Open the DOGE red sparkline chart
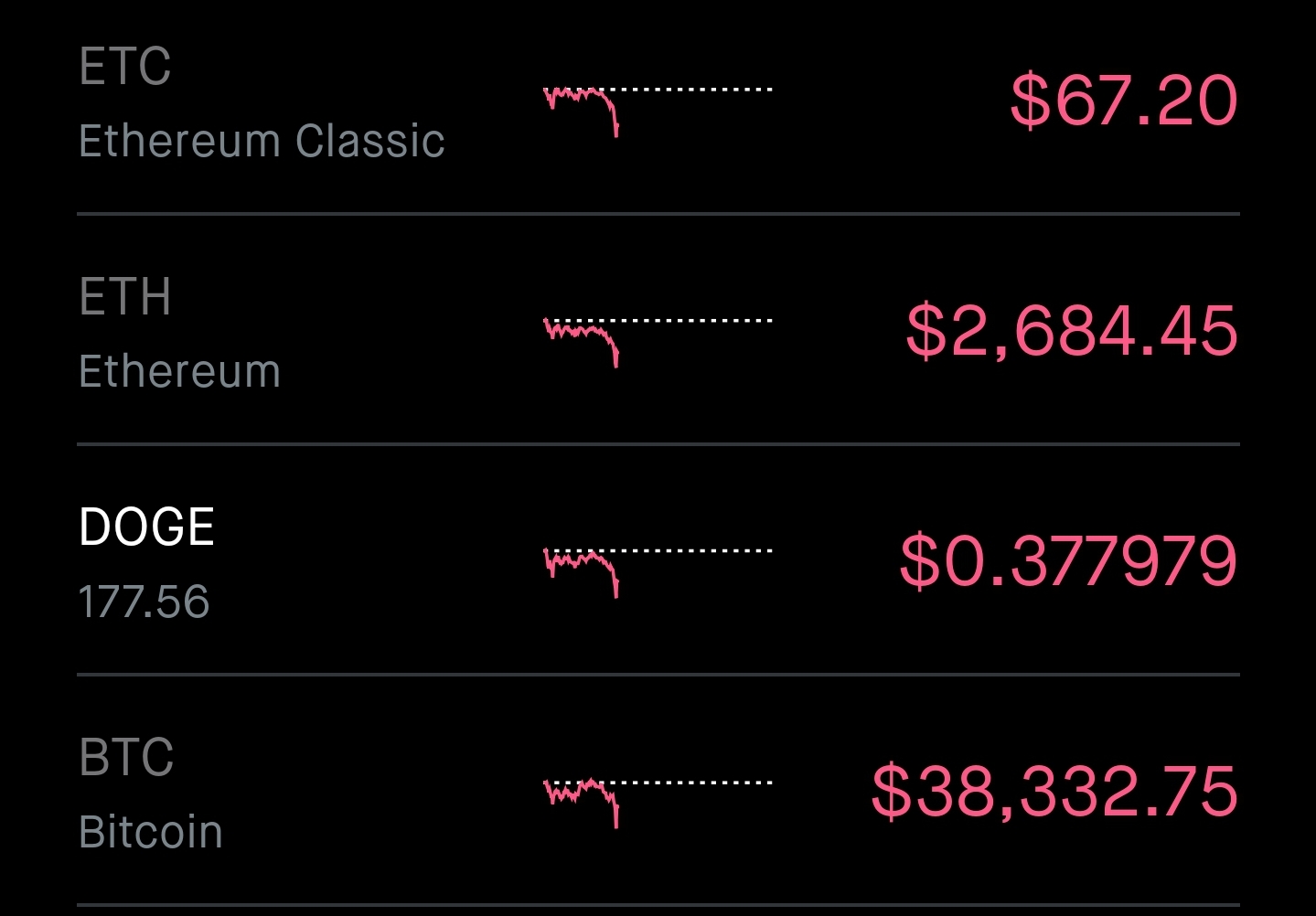This screenshot has width=1316, height=916. coord(582,567)
